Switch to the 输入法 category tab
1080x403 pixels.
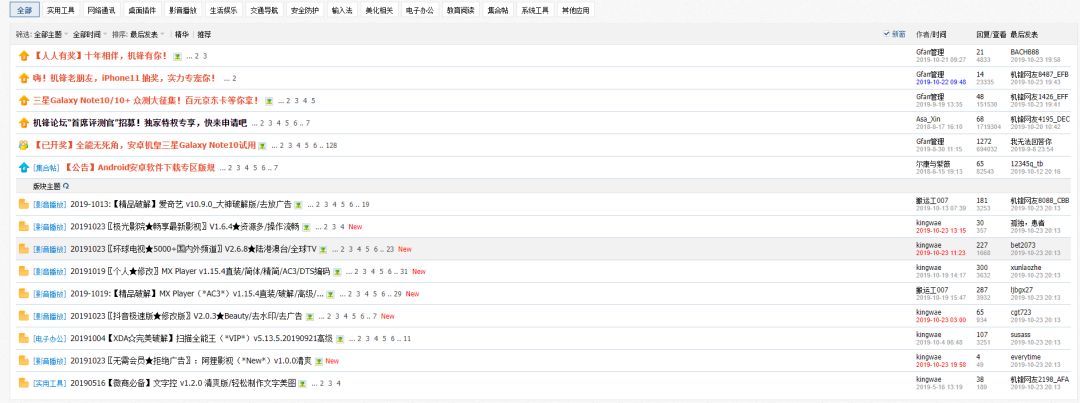pyautogui.click(x=342, y=11)
